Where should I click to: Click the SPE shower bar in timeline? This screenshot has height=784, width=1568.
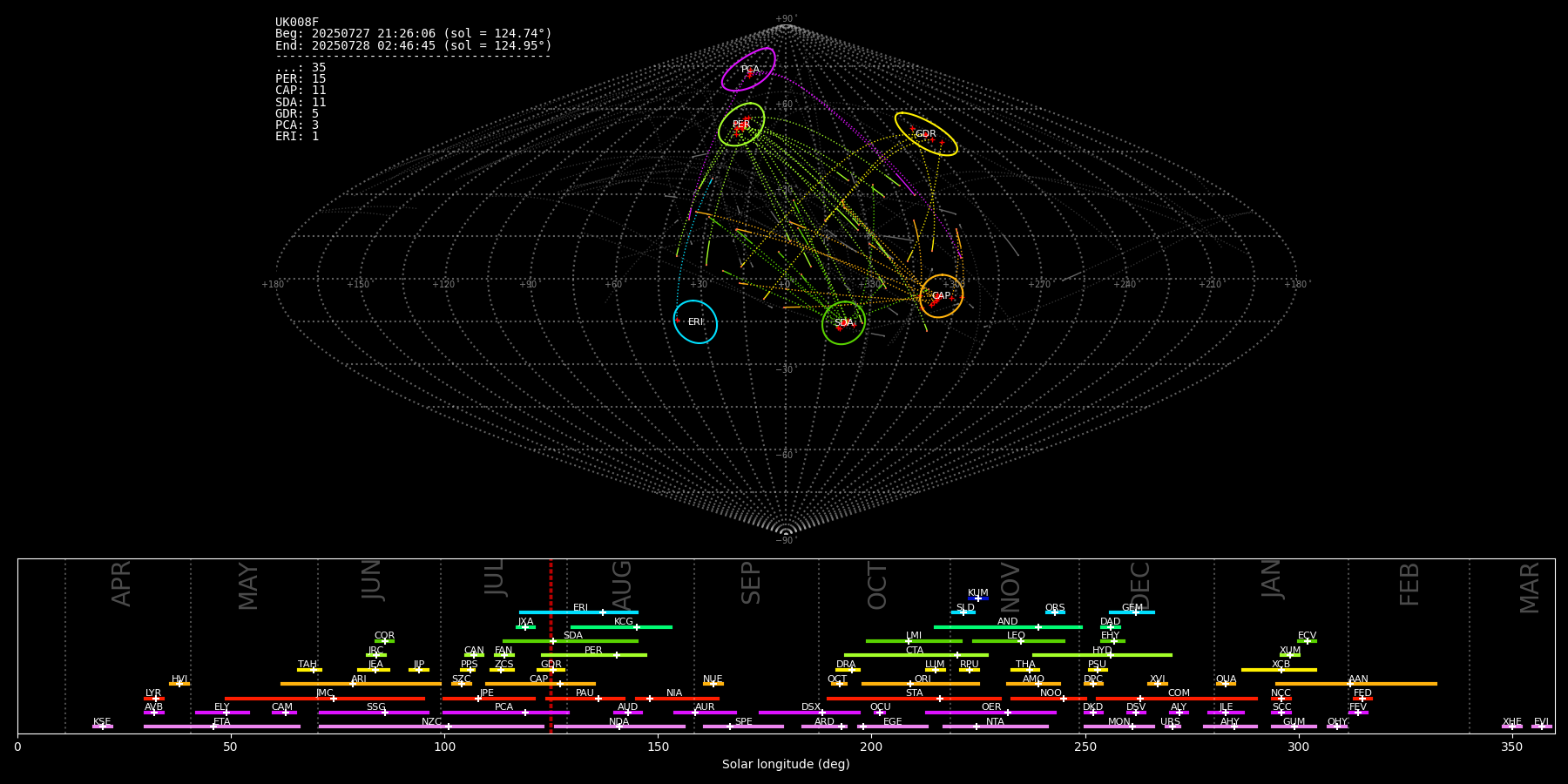coord(743,727)
